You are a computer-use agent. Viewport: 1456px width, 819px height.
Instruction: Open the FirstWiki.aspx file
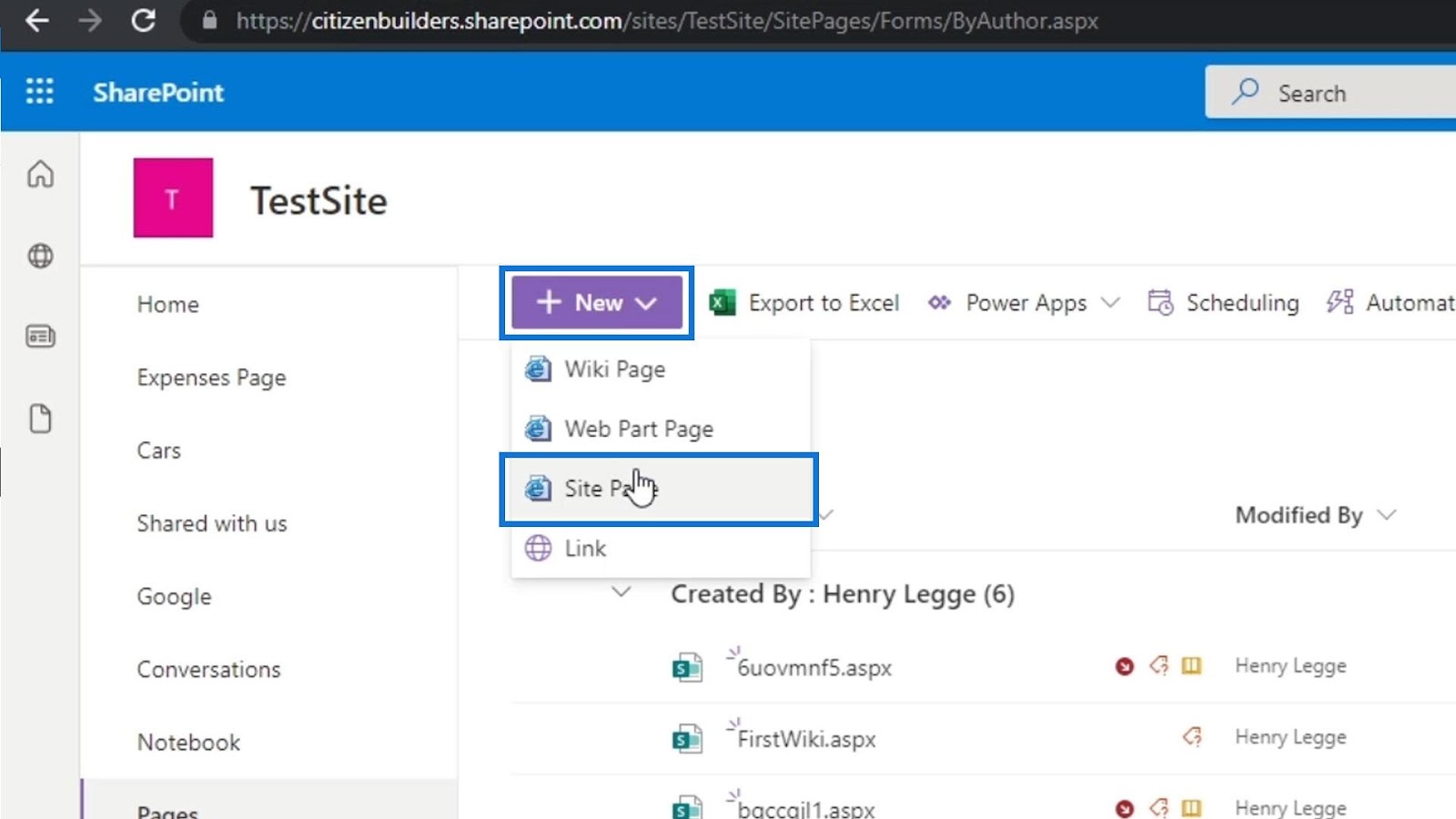[806, 739]
